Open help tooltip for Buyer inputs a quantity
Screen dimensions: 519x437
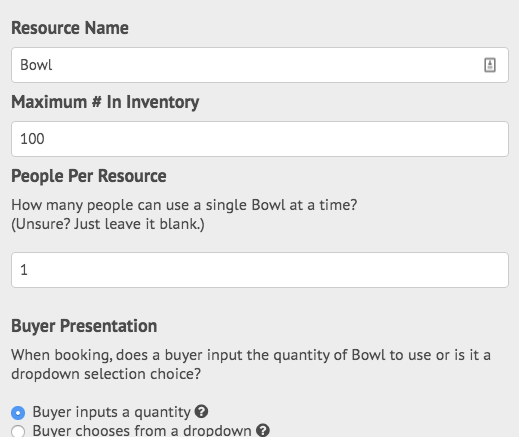click(201, 412)
